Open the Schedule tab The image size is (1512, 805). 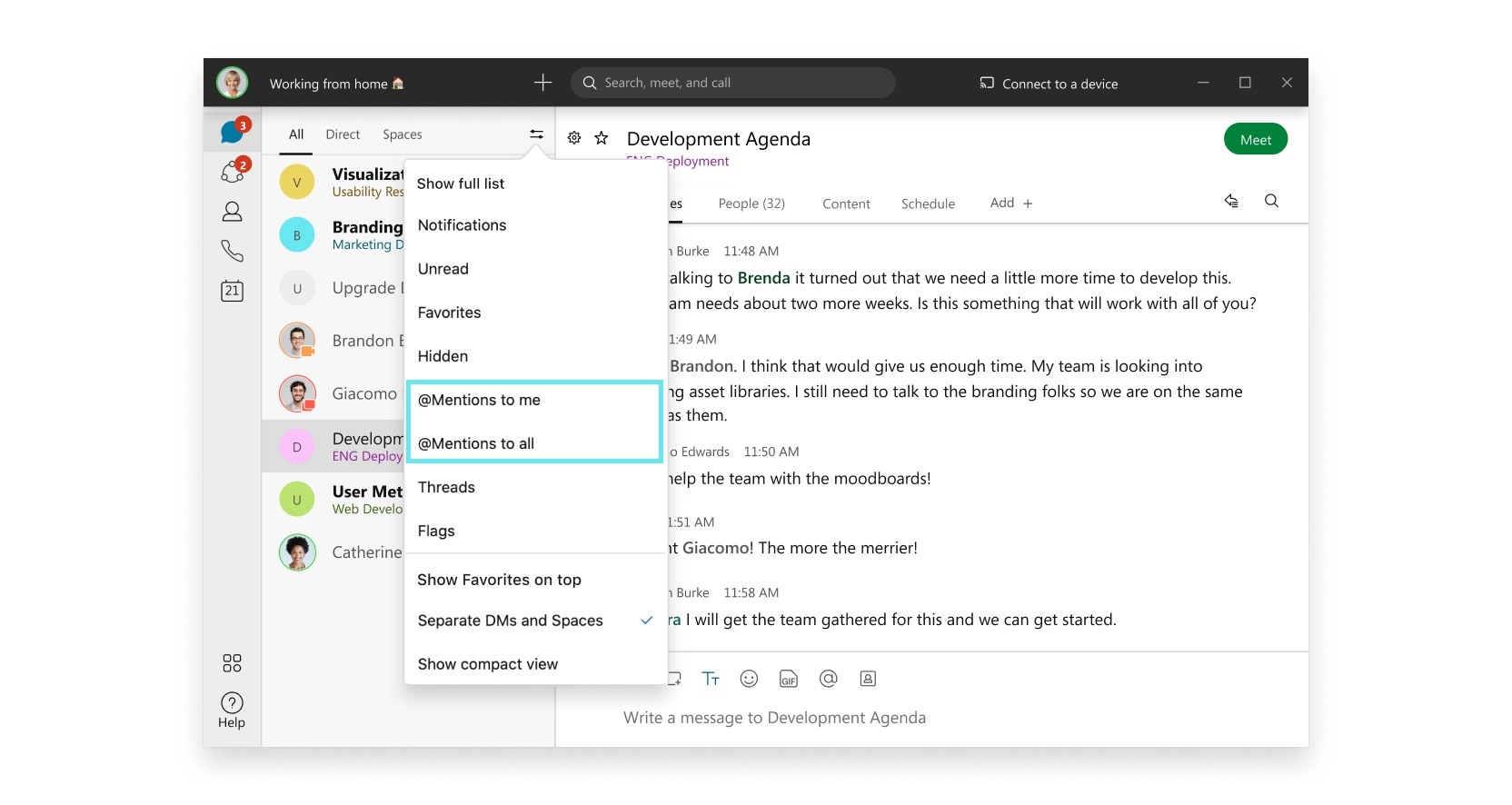(928, 204)
